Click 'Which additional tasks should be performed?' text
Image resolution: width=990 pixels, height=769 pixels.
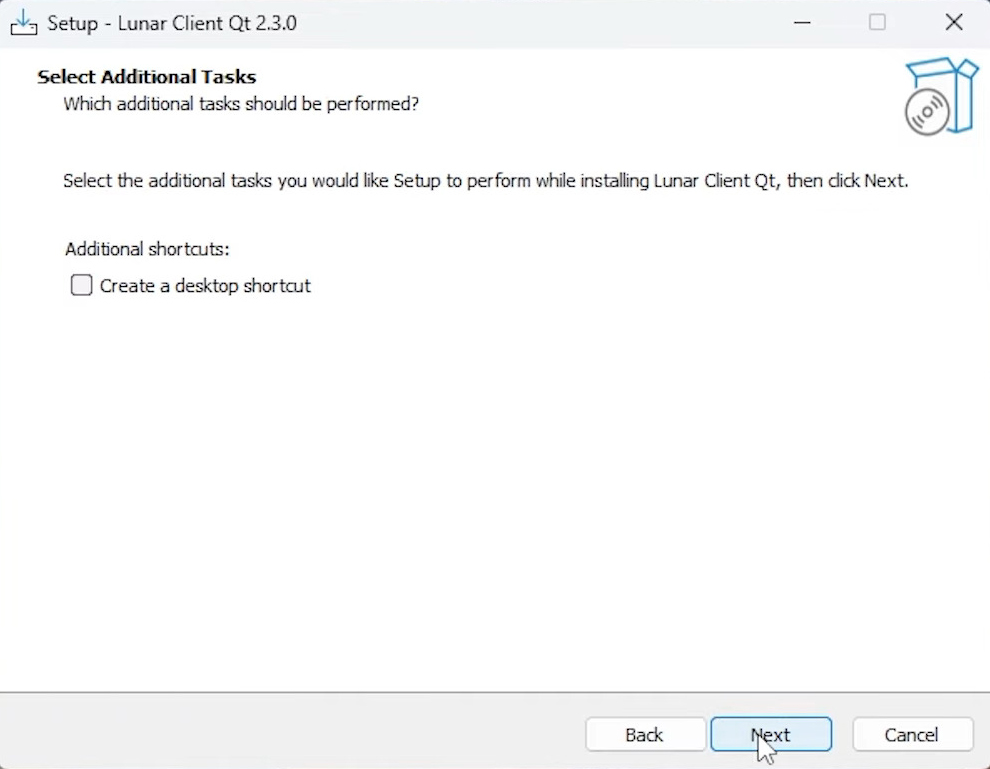pyautogui.click(x=241, y=104)
